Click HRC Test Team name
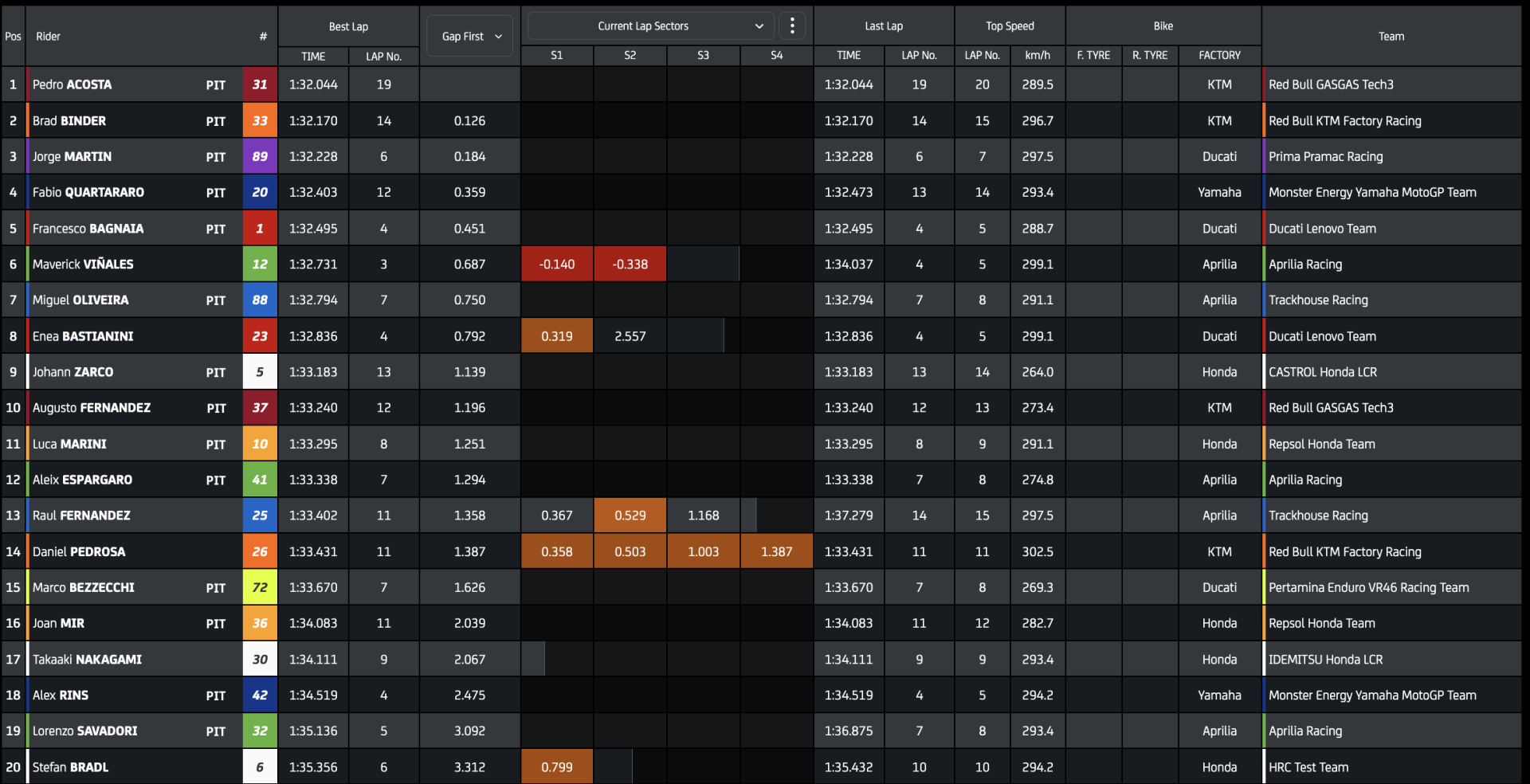Screen dimensions: 1530x784 pos(1308,767)
